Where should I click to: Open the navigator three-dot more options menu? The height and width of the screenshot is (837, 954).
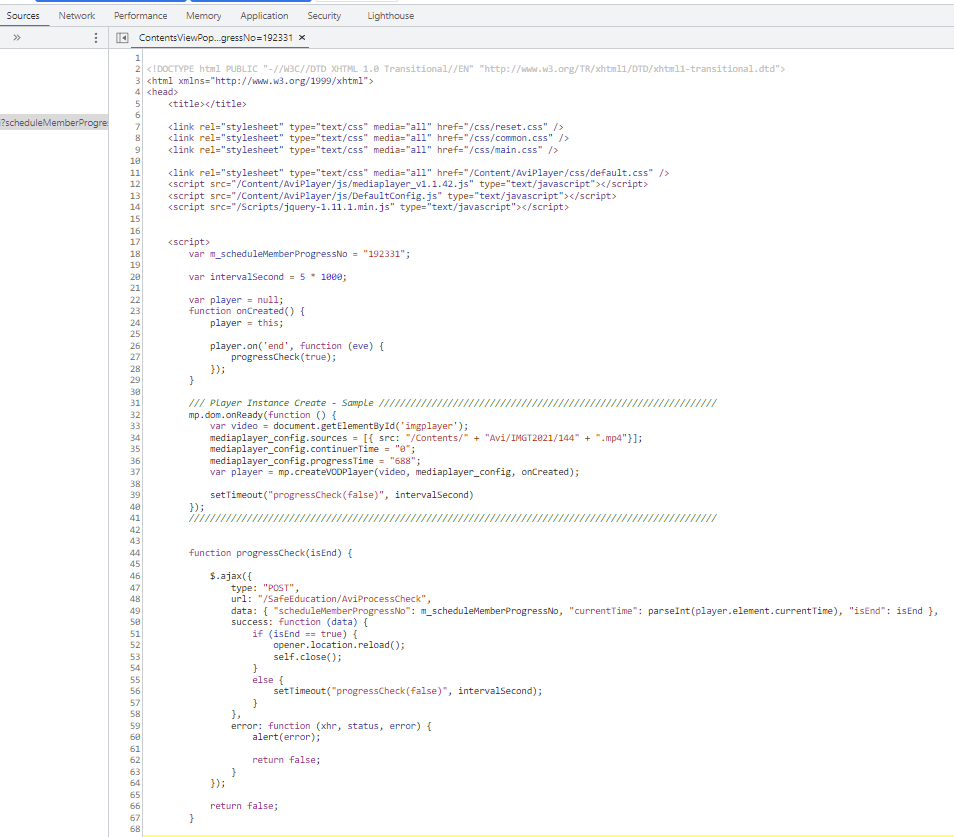(96, 38)
